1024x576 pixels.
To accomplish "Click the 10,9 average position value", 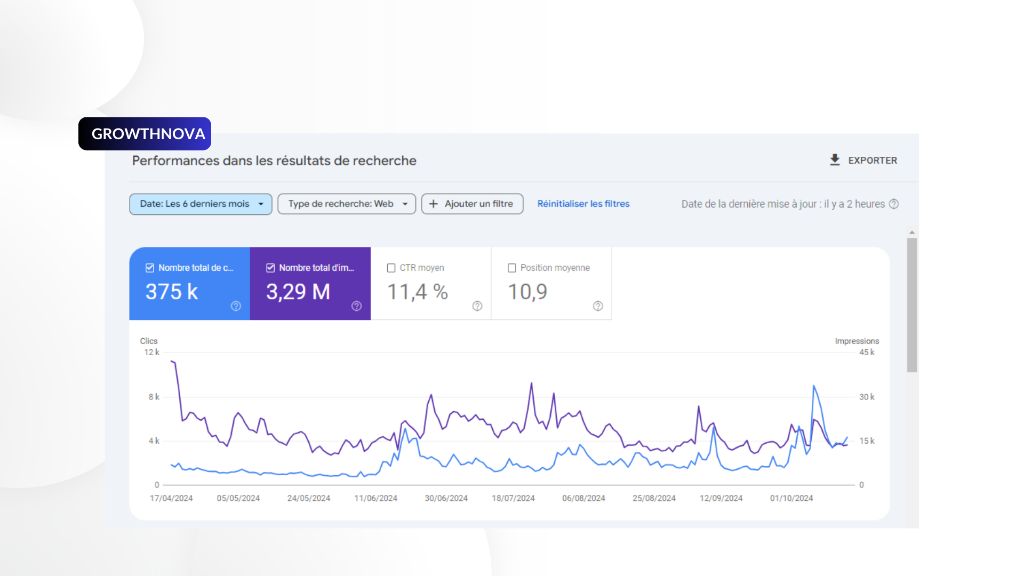I will tap(528, 292).
